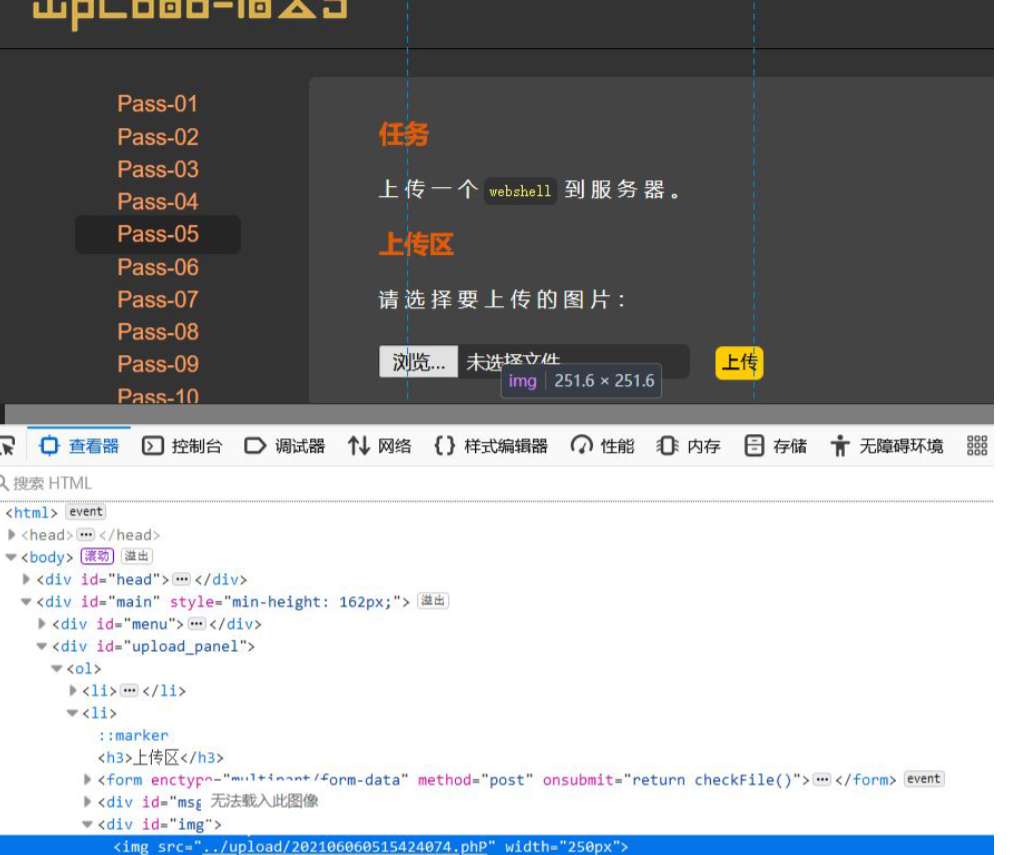Screen dimensions: 1014x855
Task: Open the 网络 network panel
Action: [x=379, y=446]
